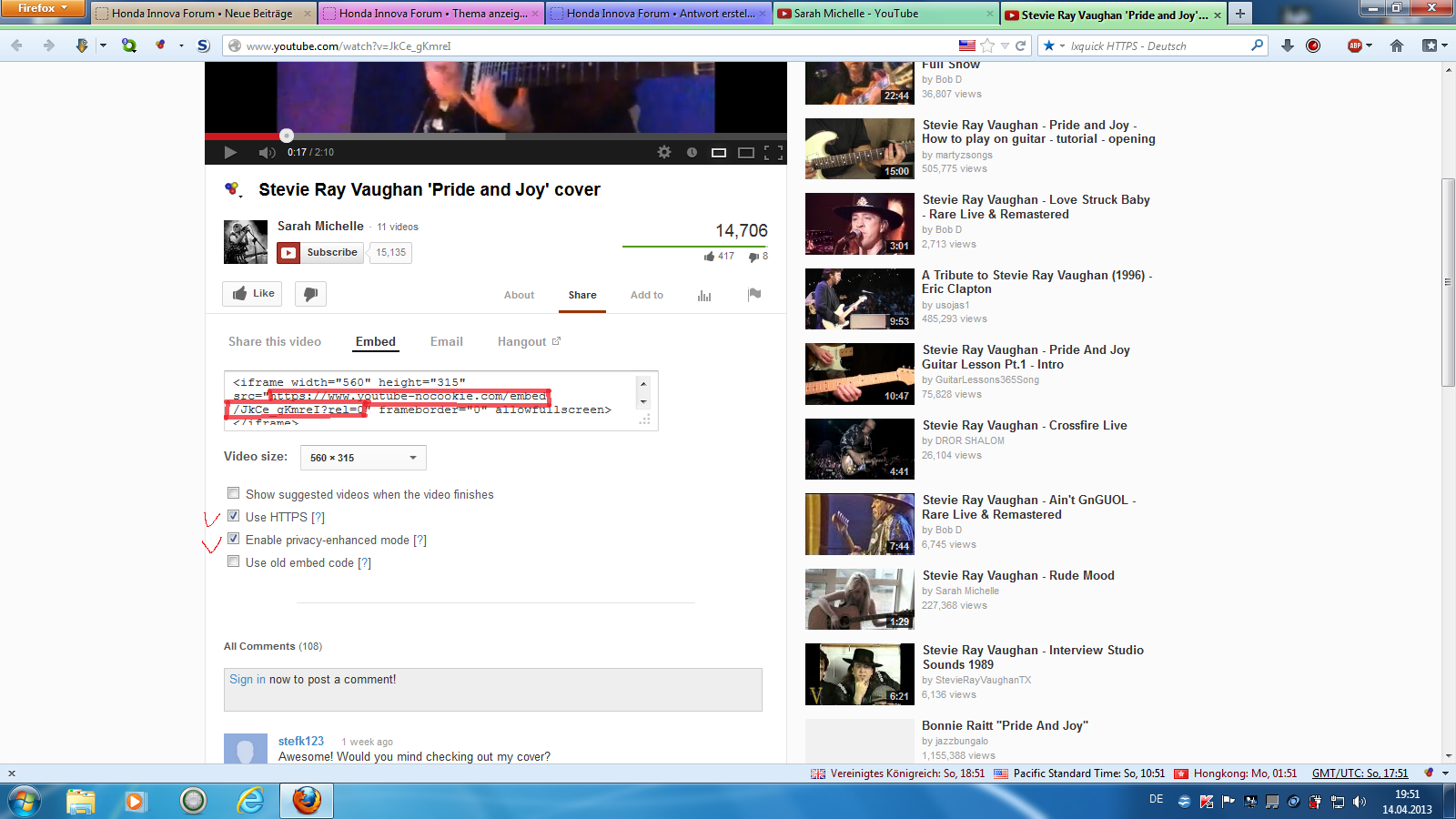This screenshot has width=1456, height=819.
Task: Click the dislike thumbs-down button
Action: [x=310, y=294]
